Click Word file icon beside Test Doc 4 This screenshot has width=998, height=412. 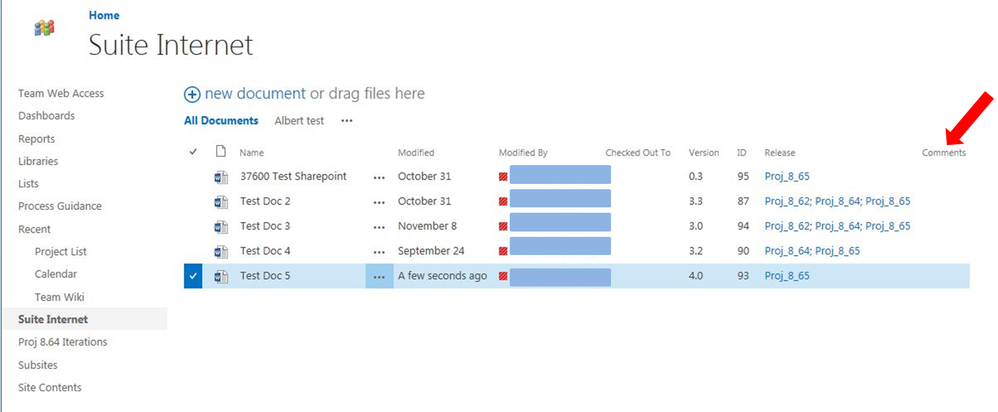coord(221,252)
